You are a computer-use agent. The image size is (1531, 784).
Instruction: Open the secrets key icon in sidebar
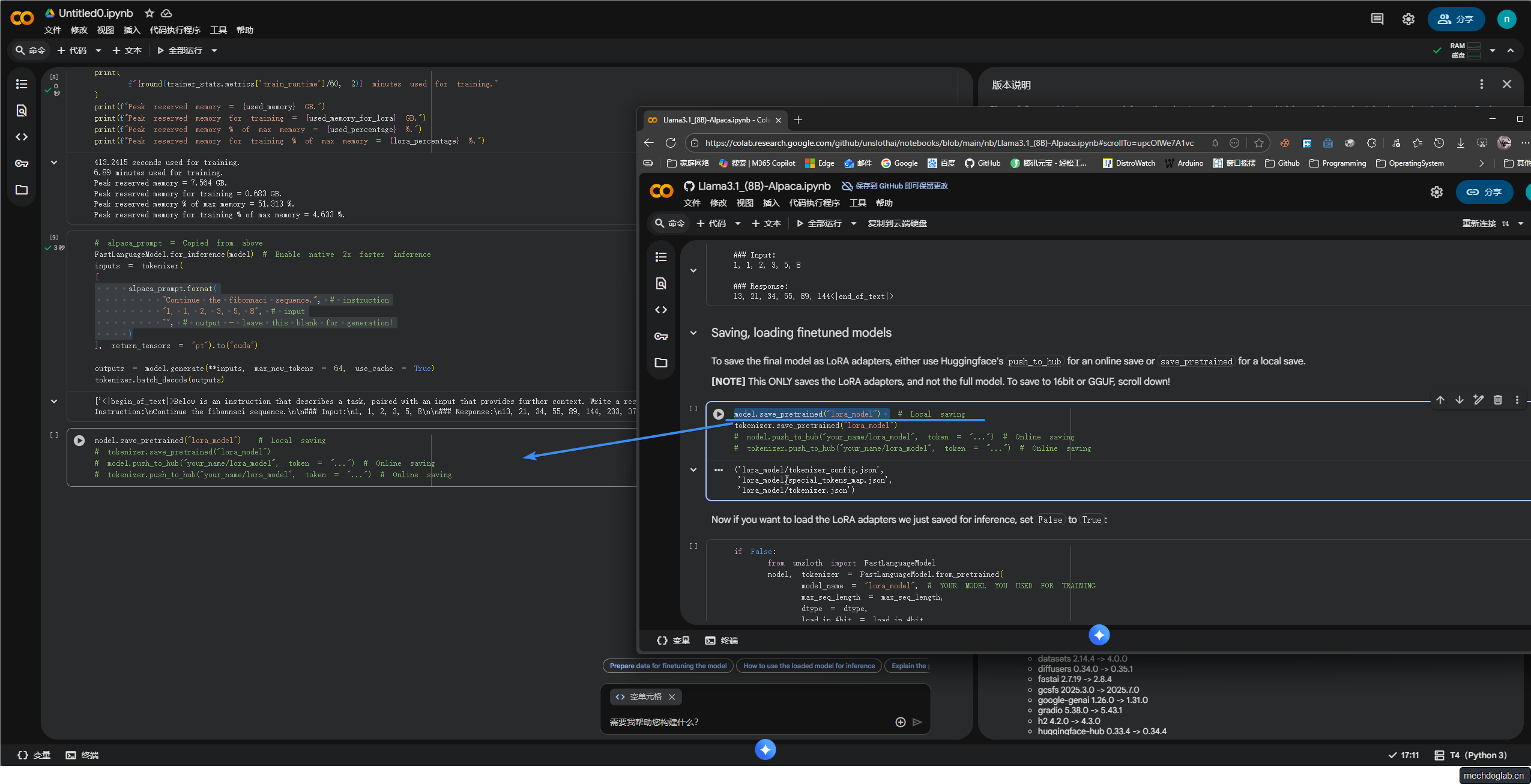pyautogui.click(x=22, y=163)
